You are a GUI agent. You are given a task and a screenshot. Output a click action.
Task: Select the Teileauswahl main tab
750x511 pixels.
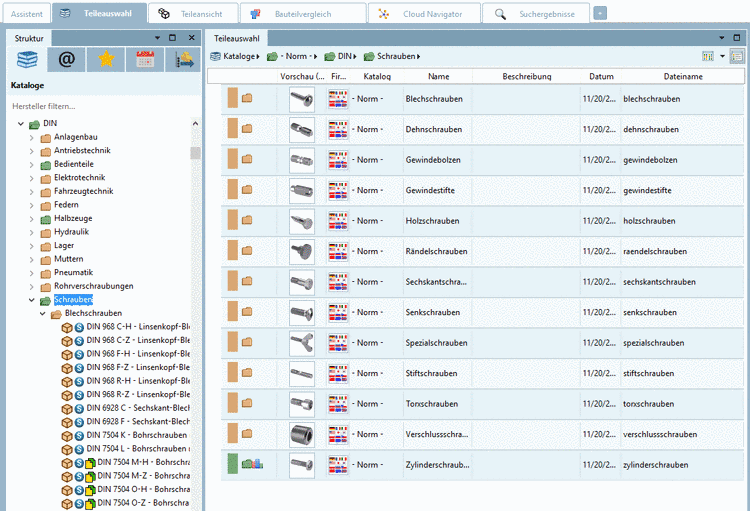click(99, 13)
